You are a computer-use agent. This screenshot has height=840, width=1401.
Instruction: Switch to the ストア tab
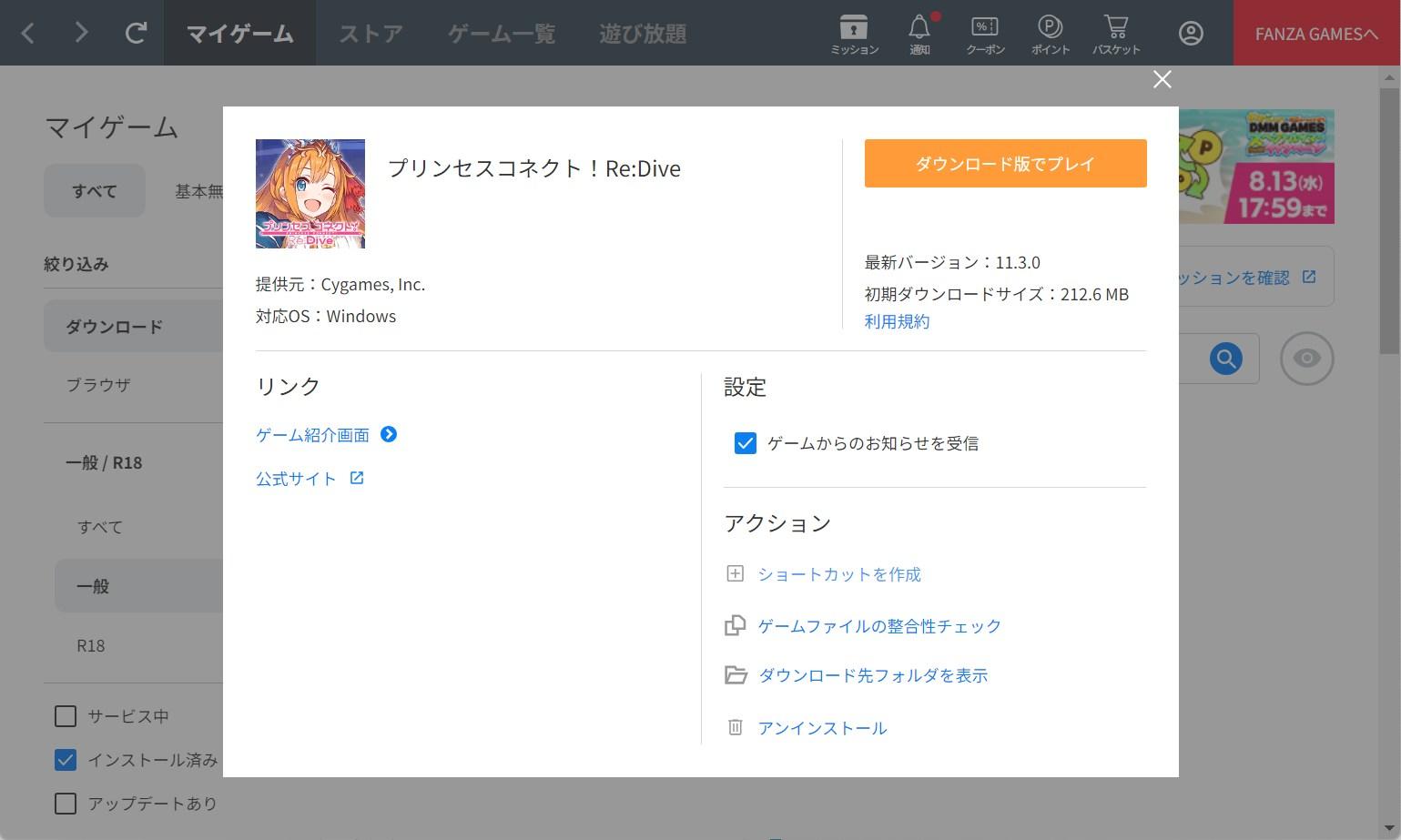(371, 33)
